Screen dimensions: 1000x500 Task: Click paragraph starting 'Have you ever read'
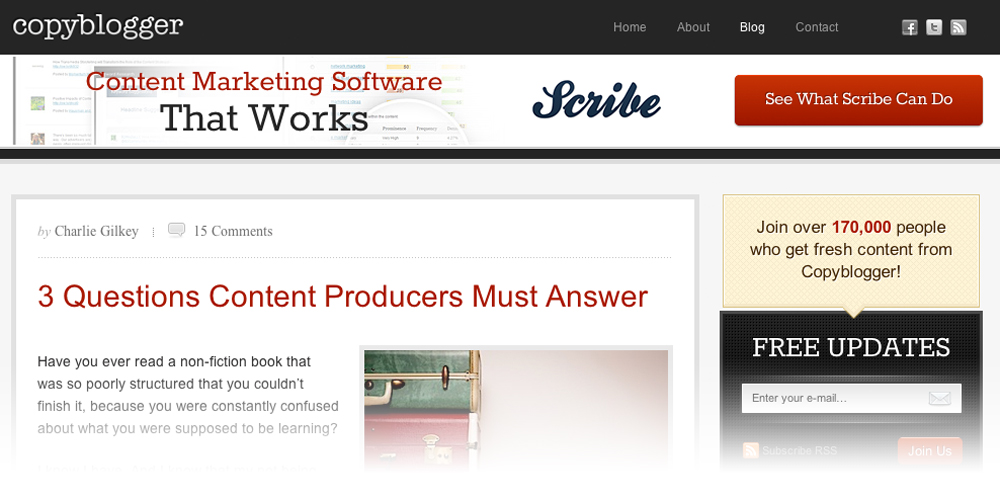[188, 395]
